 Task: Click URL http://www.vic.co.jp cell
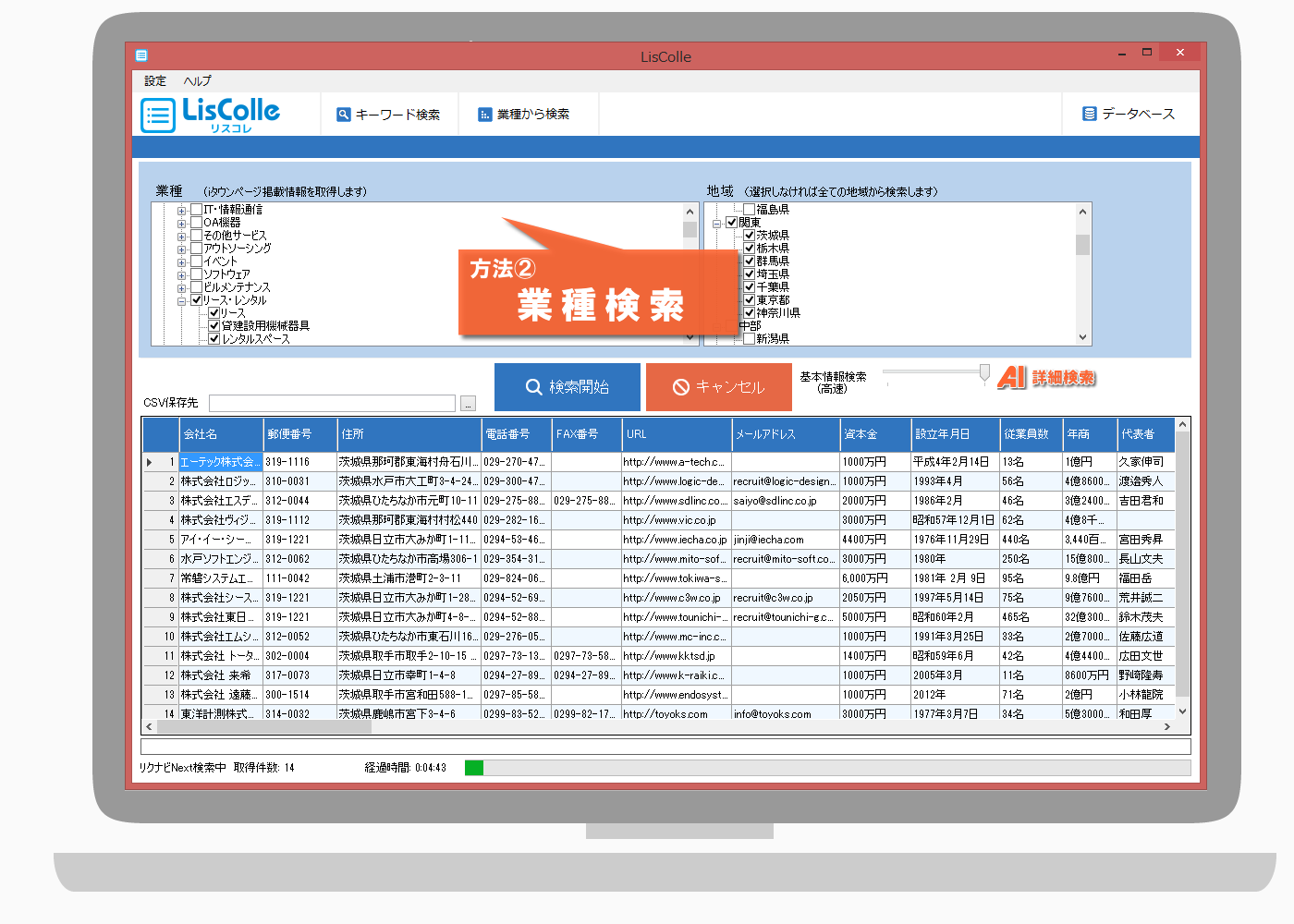point(676,520)
